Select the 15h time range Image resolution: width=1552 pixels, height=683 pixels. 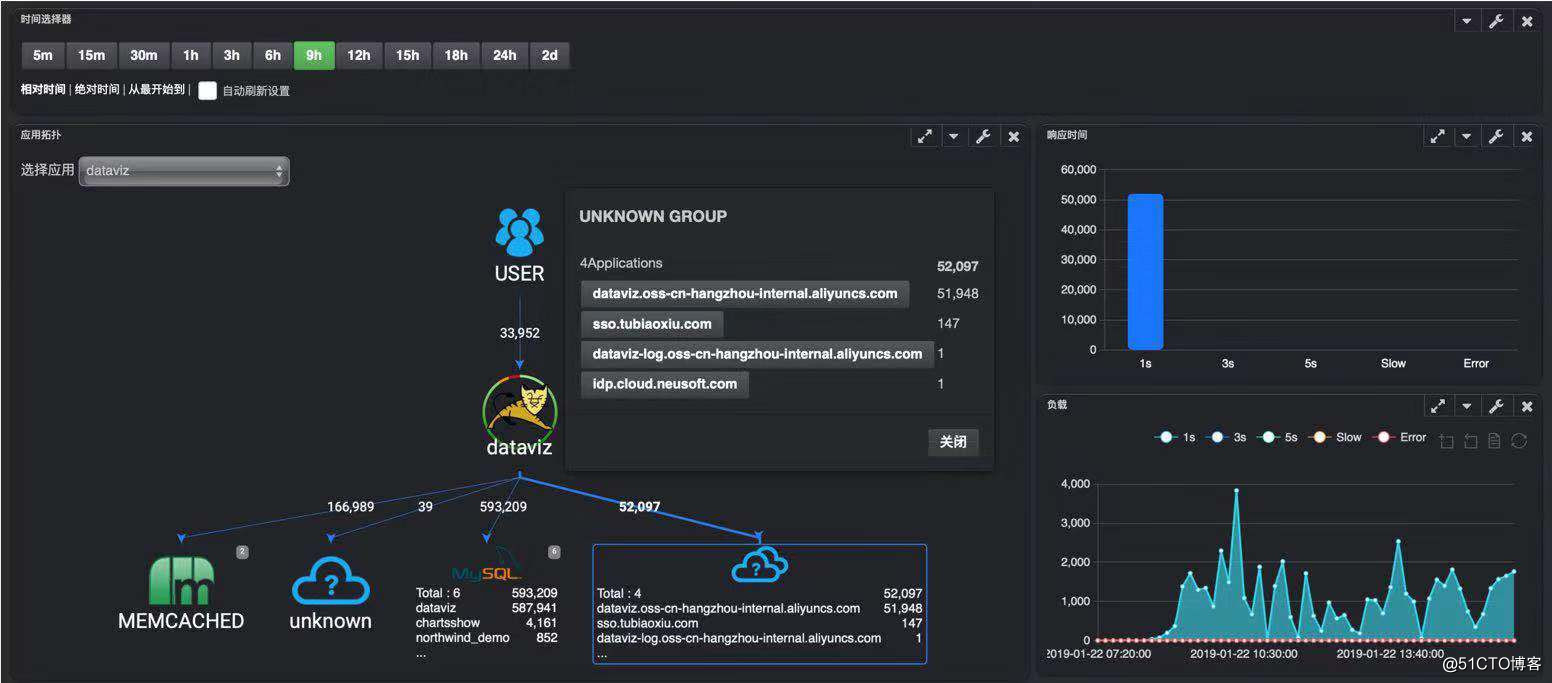point(408,56)
